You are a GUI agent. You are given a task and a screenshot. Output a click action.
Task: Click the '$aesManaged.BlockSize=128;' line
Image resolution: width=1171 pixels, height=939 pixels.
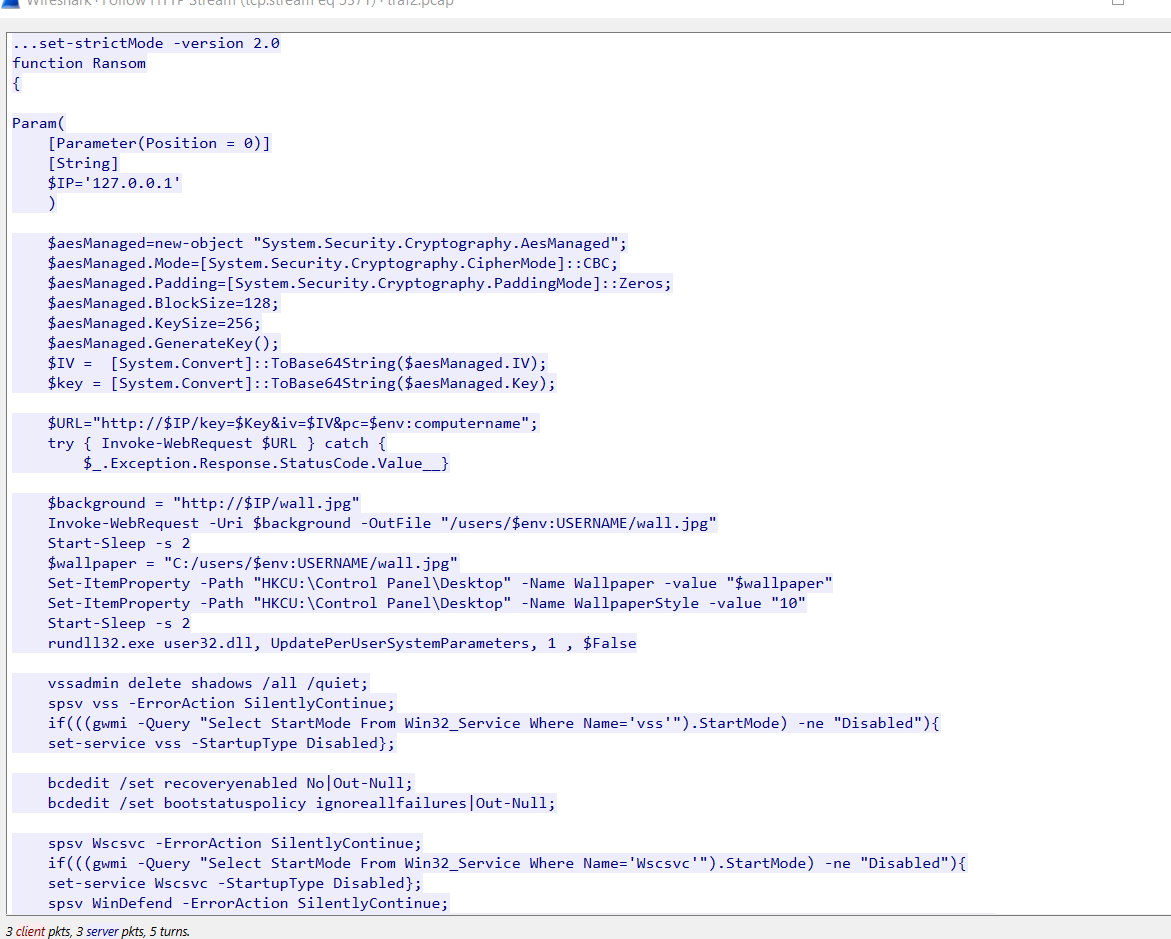(163, 303)
